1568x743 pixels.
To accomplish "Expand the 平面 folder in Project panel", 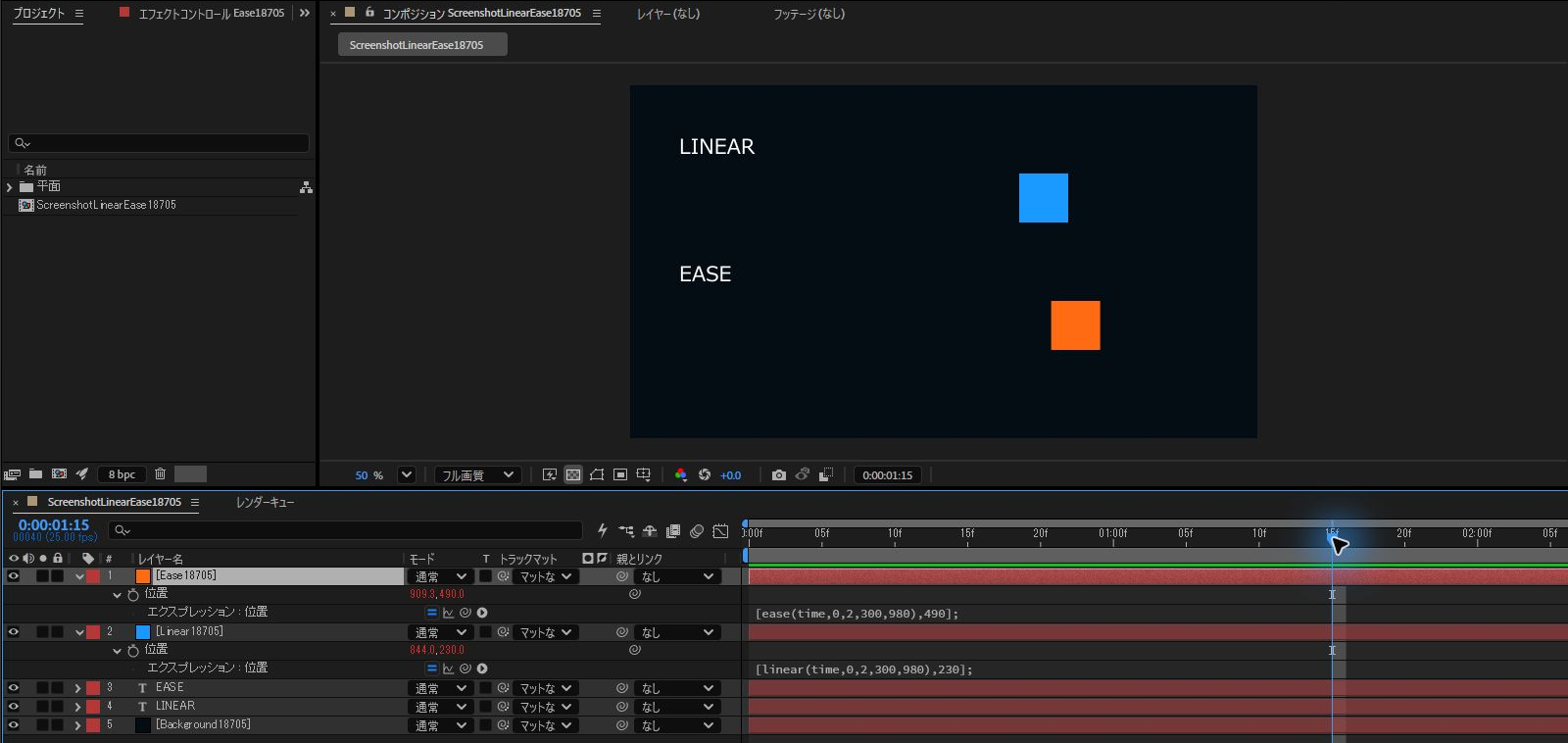I will [10, 187].
